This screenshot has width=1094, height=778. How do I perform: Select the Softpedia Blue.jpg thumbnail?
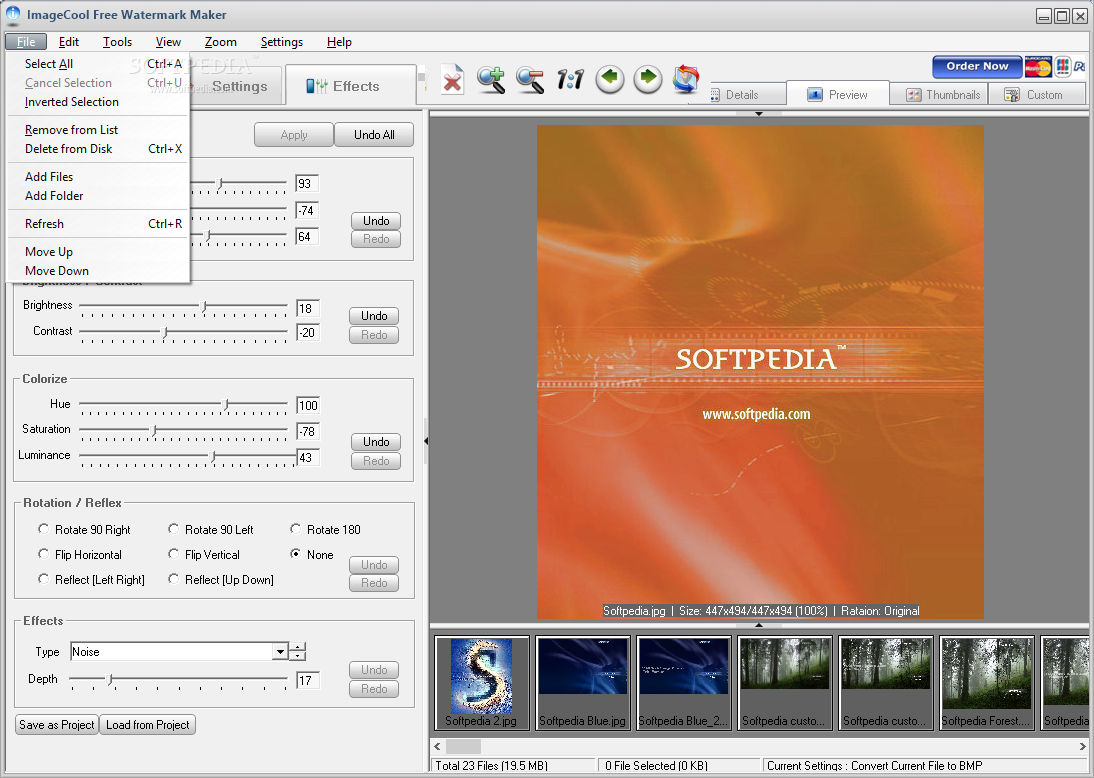(x=583, y=683)
